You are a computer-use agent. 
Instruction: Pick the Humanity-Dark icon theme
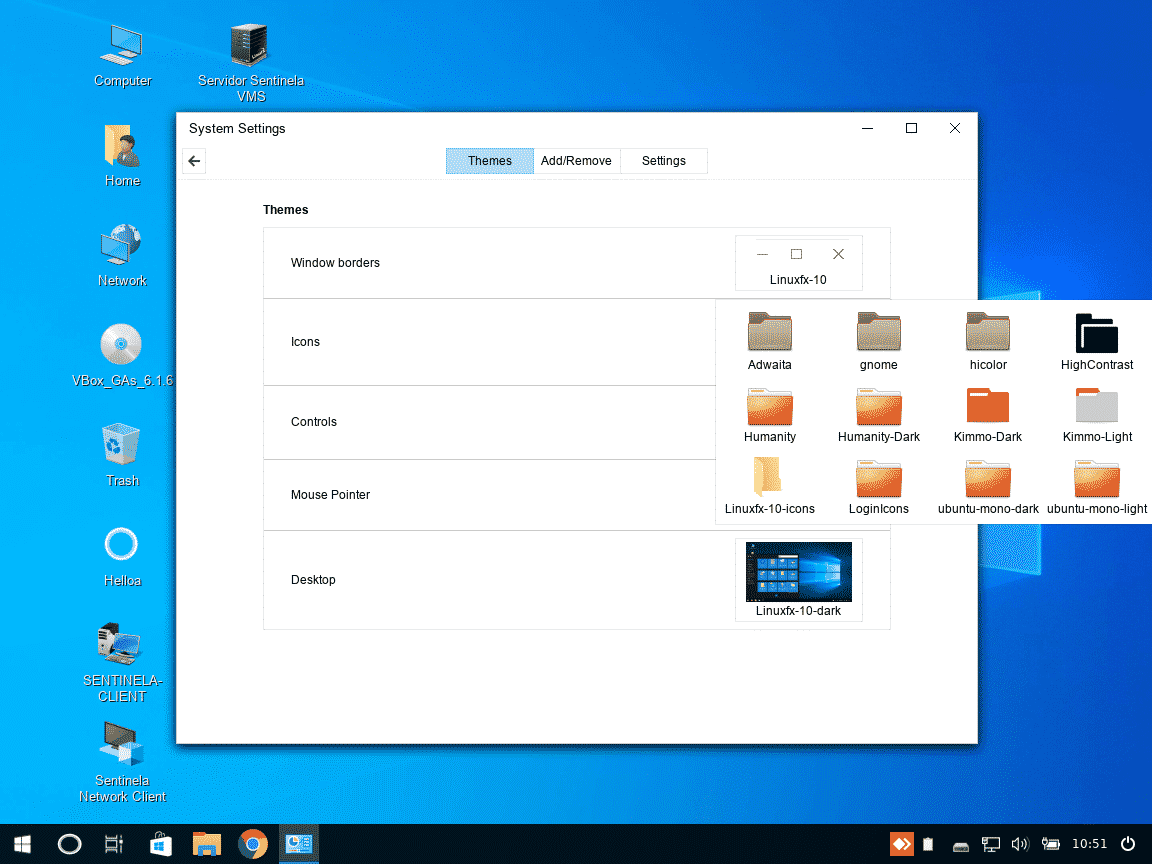coord(878,413)
